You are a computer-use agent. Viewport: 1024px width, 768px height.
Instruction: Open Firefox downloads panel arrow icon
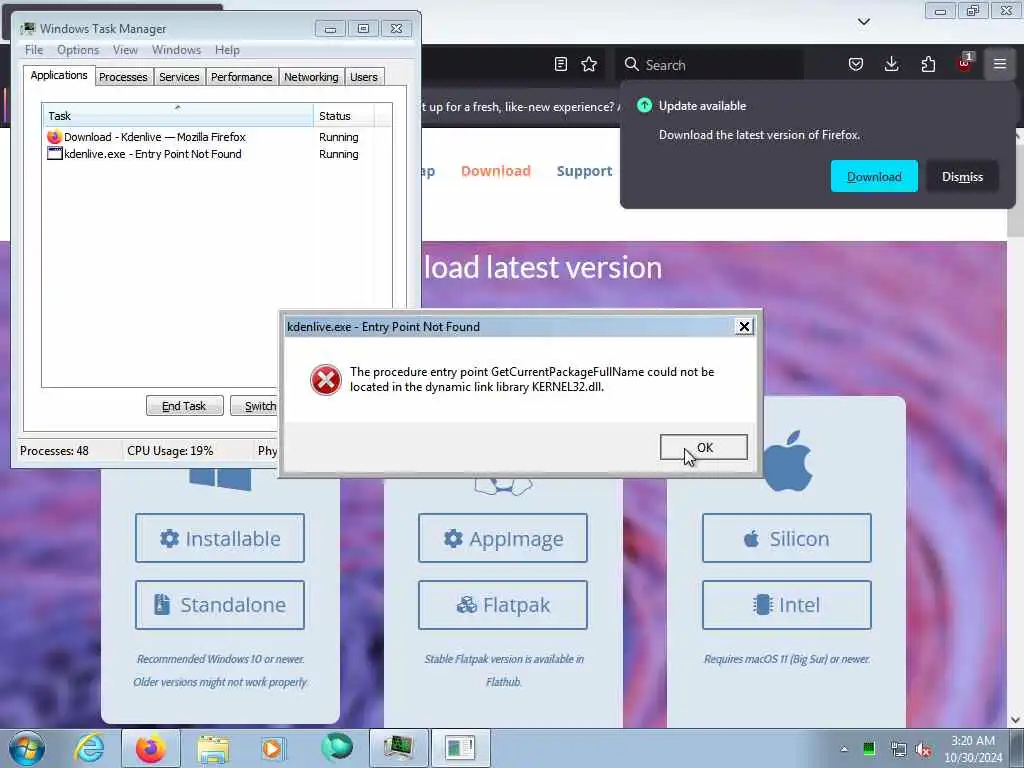[891, 64]
